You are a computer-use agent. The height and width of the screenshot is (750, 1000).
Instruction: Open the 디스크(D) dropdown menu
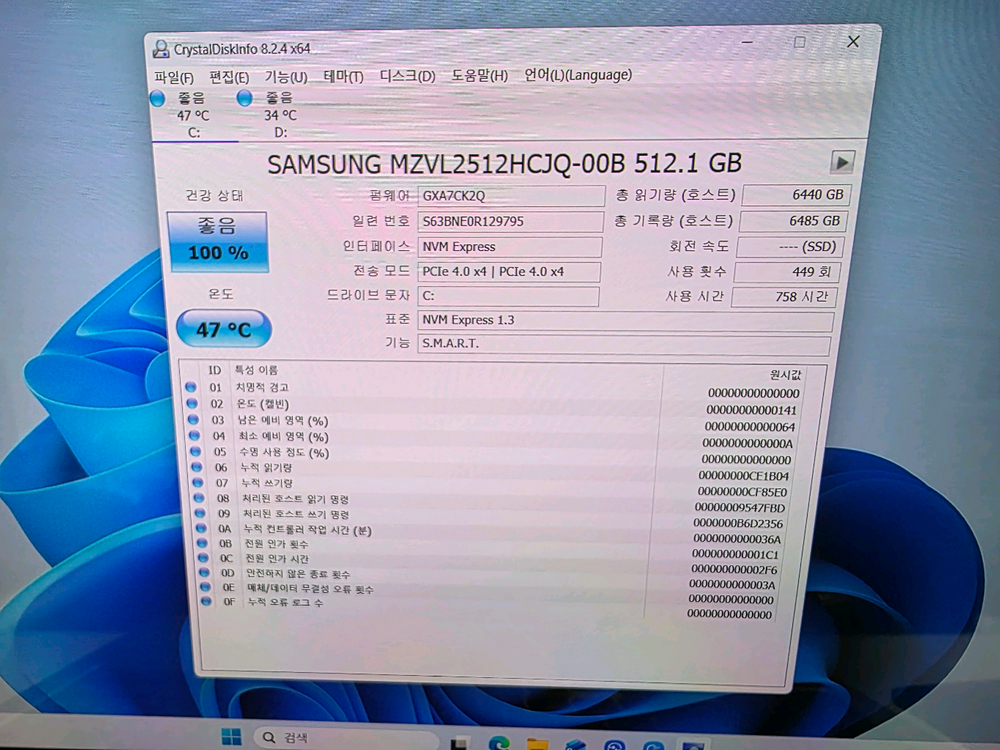[x=404, y=75]
